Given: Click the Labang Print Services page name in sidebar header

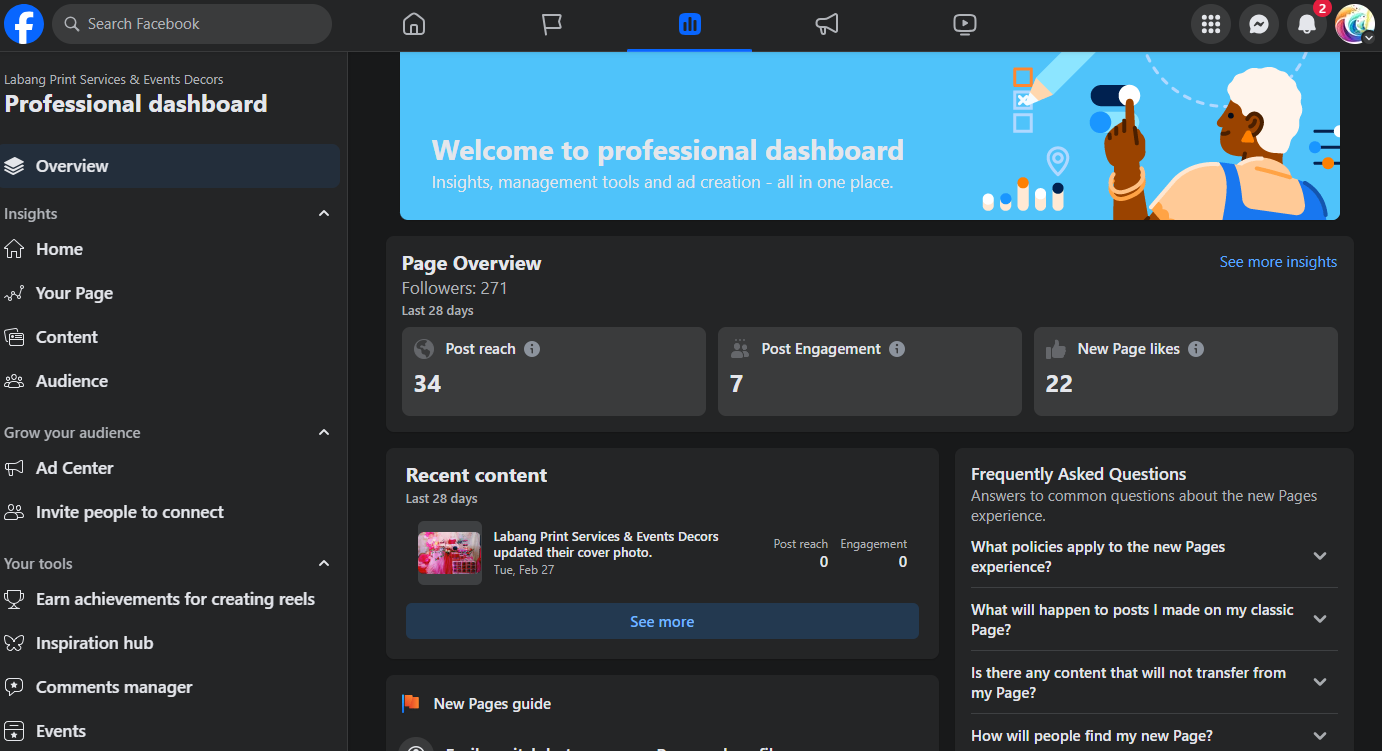Looking at the screenshot, I should tap(114, 80).
